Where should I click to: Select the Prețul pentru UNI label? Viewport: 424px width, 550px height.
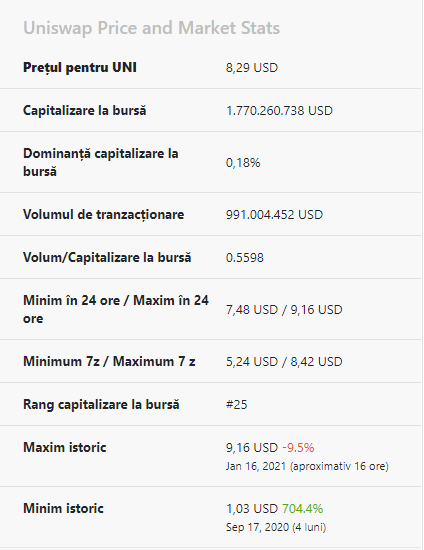pyautogui.click(x=80, y=67)
